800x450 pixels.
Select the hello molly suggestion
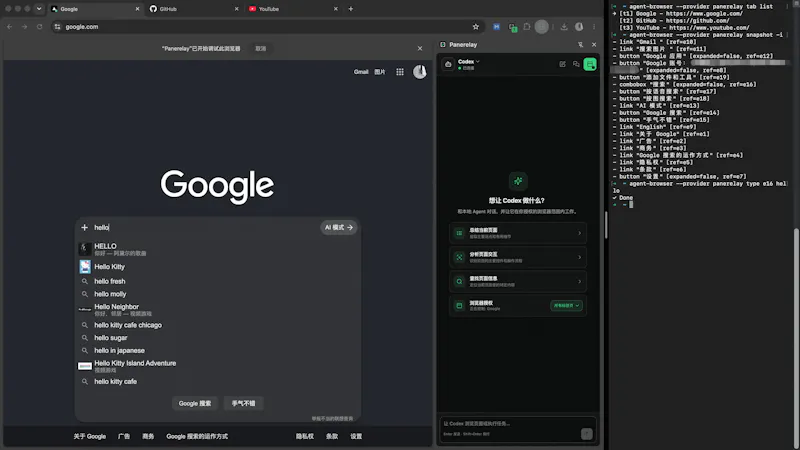pyautogui.click(x=218, y=294)
